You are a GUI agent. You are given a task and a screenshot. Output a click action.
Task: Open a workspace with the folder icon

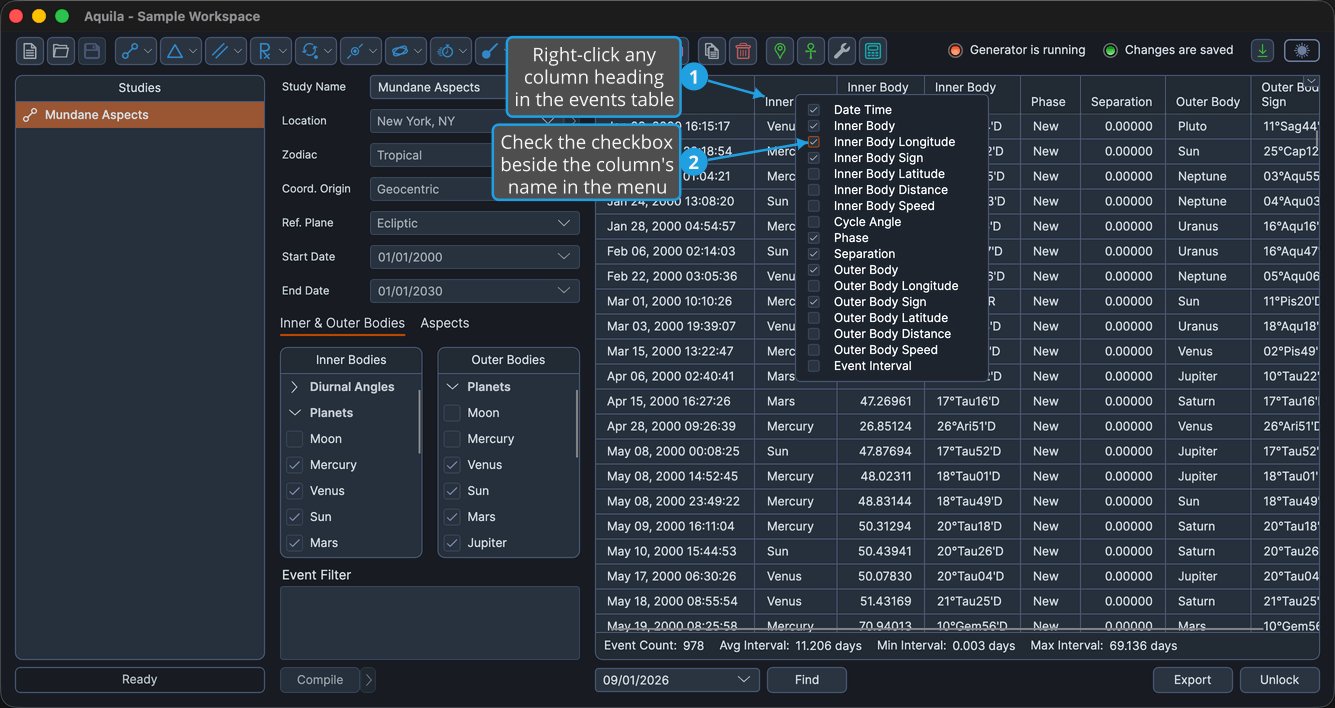point(61,51)
